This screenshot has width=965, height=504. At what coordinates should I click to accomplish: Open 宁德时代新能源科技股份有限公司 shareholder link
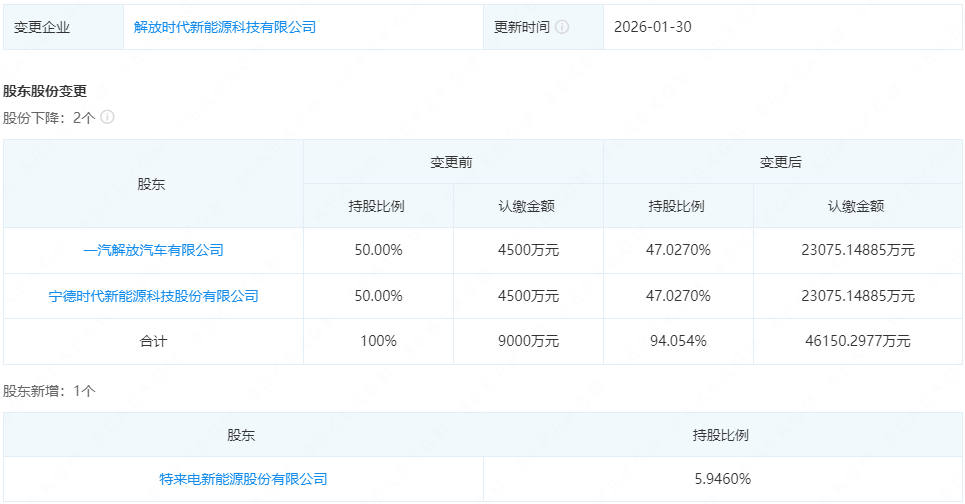[x=153, y=296]
